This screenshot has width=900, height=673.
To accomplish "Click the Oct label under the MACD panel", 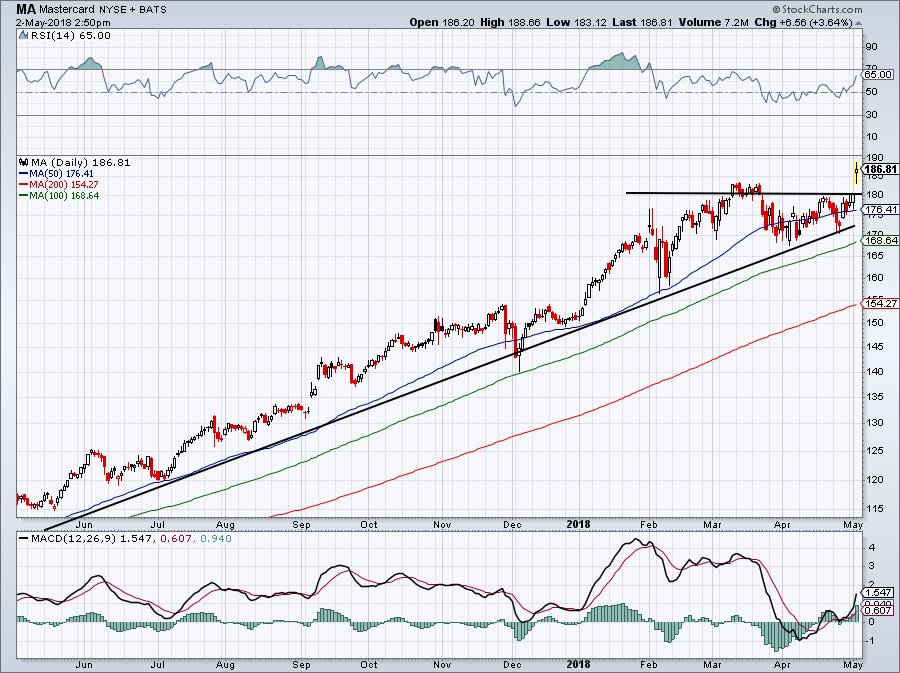I will 368,665.
